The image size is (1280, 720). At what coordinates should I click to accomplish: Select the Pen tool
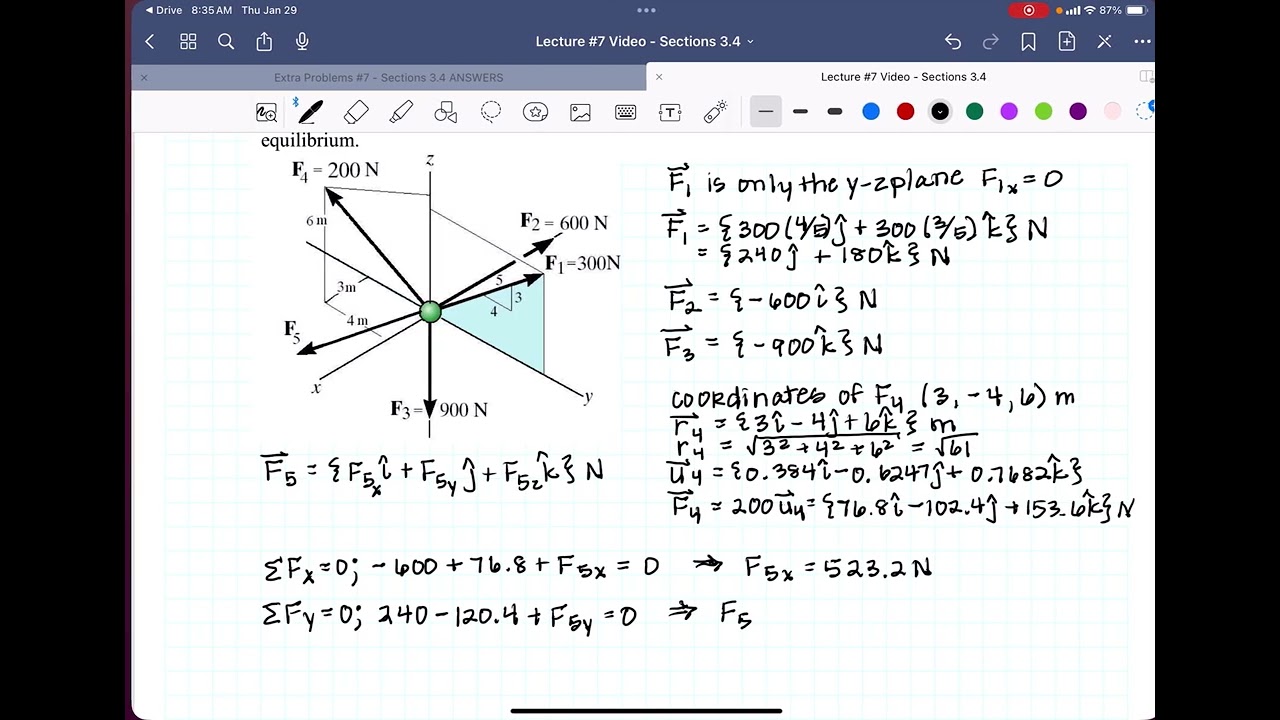pyautogui.click(x=311, y=112)
